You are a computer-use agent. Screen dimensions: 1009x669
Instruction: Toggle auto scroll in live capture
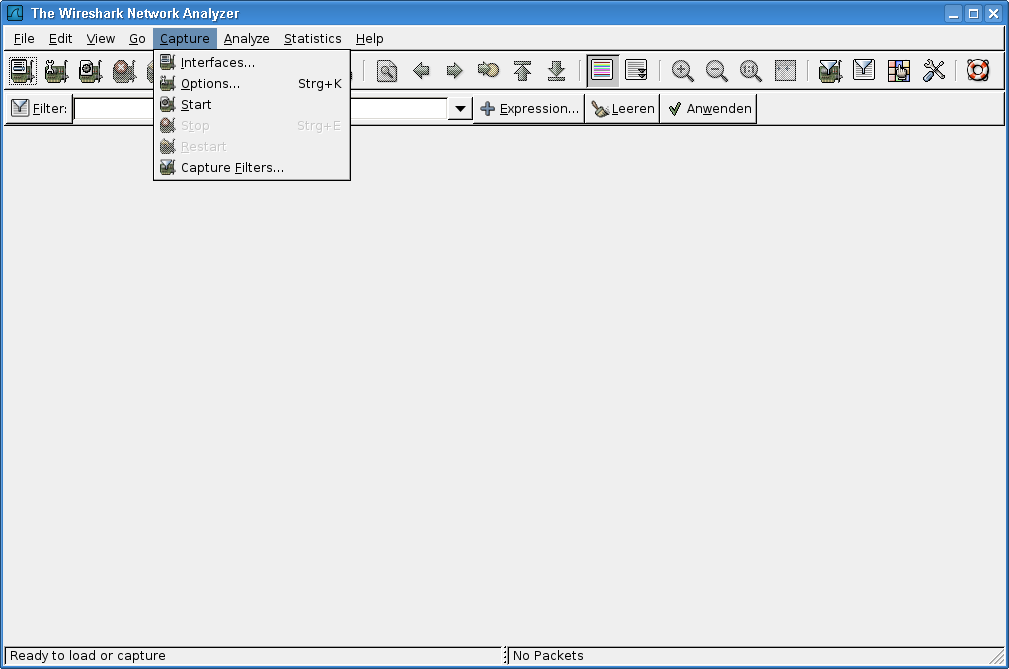pyautogui.click(x=636, y=71)
